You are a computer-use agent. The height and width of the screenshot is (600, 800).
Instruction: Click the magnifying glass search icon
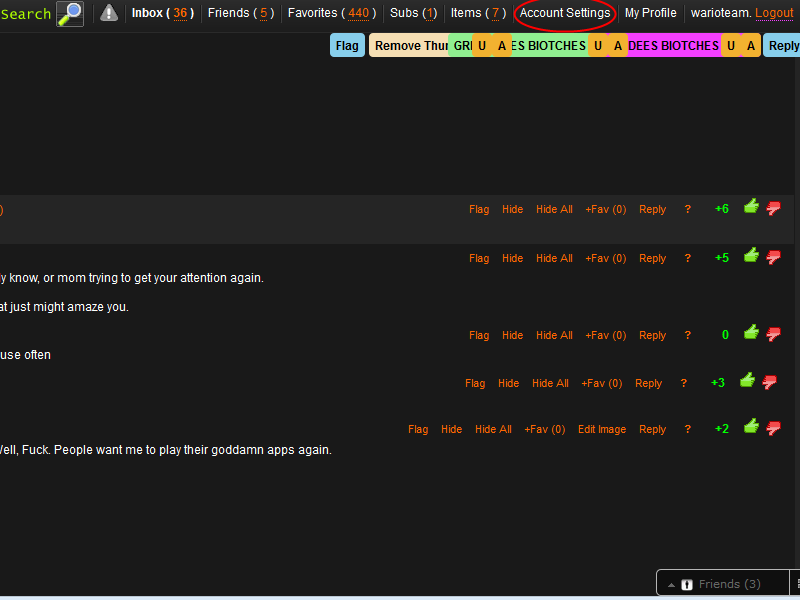coord(70,14)
